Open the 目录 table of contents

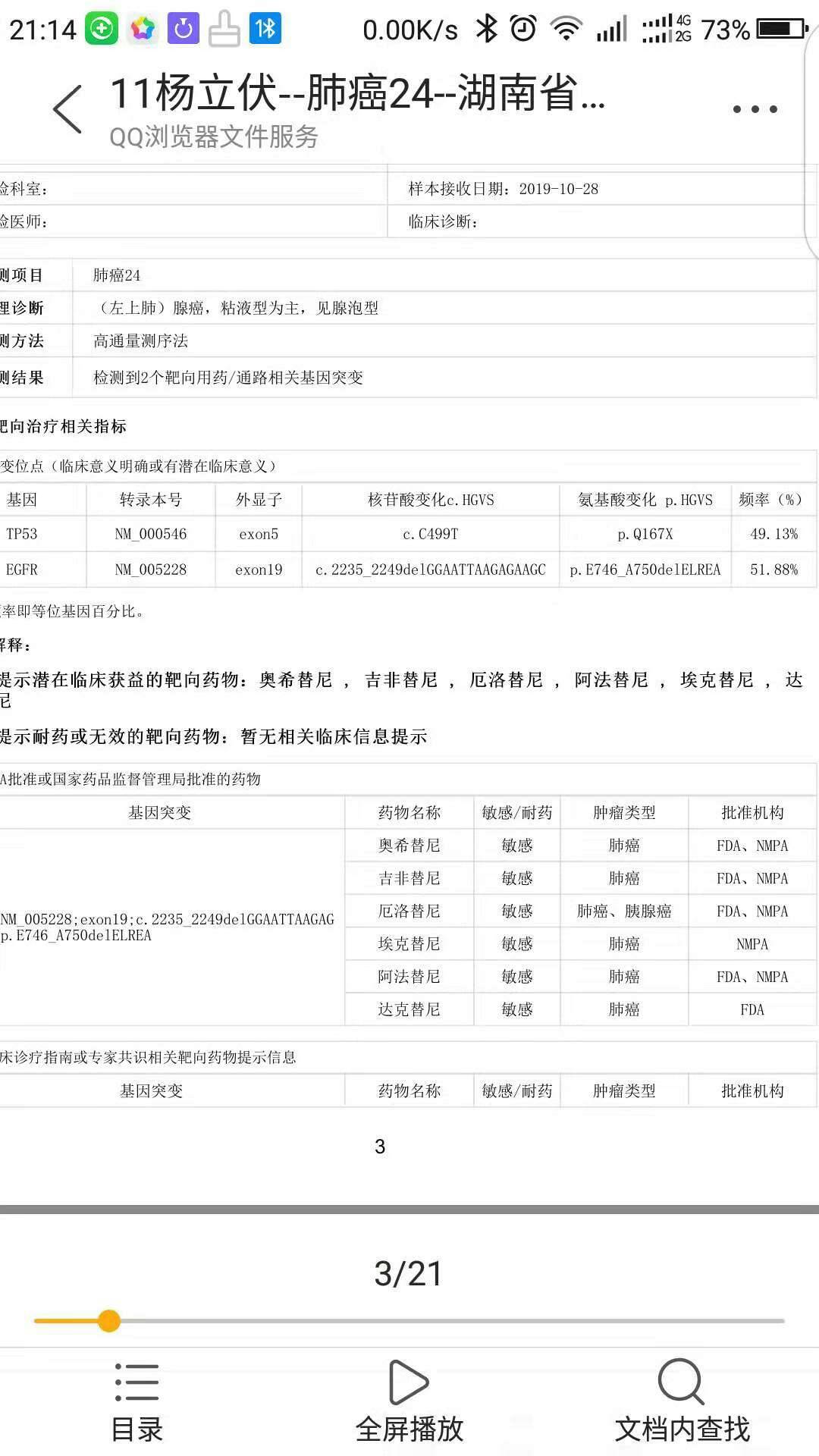[x=136, y=1403]
